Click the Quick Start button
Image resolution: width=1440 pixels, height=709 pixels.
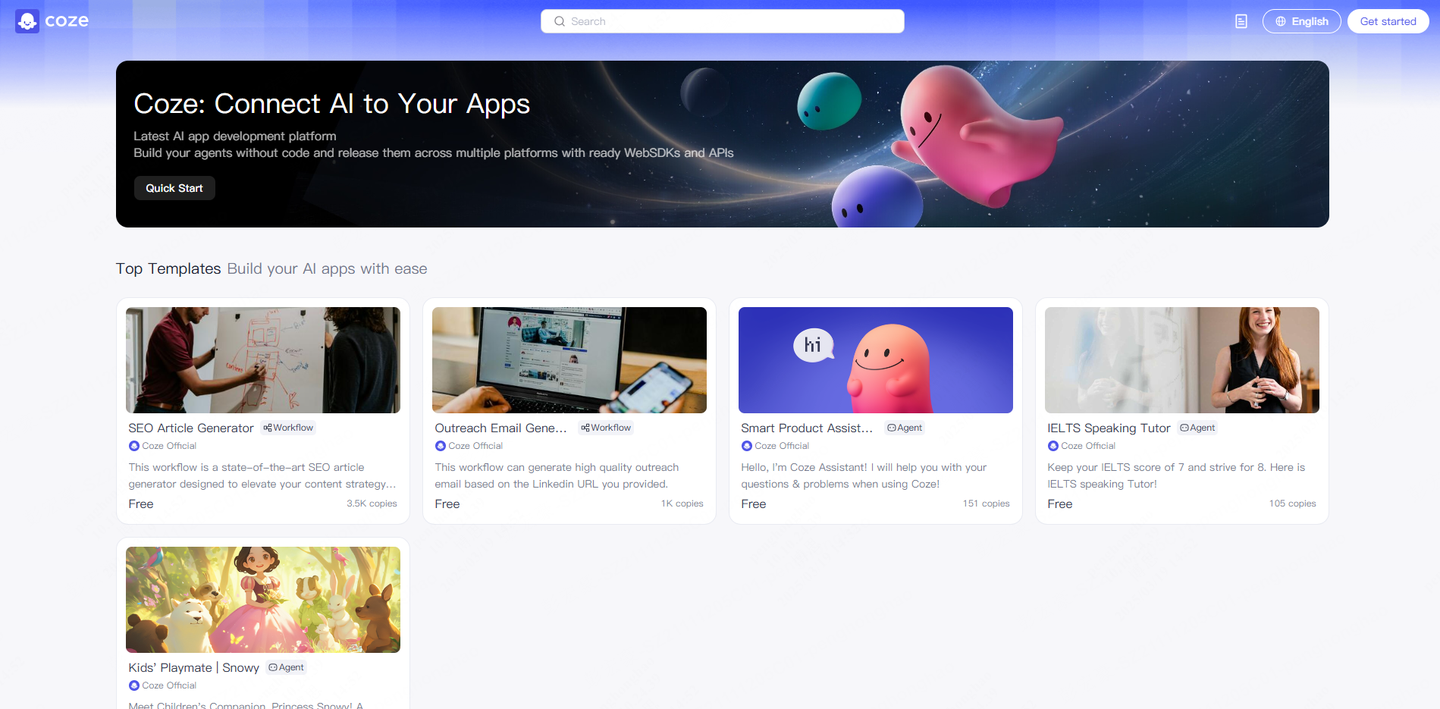pos(174,188)
